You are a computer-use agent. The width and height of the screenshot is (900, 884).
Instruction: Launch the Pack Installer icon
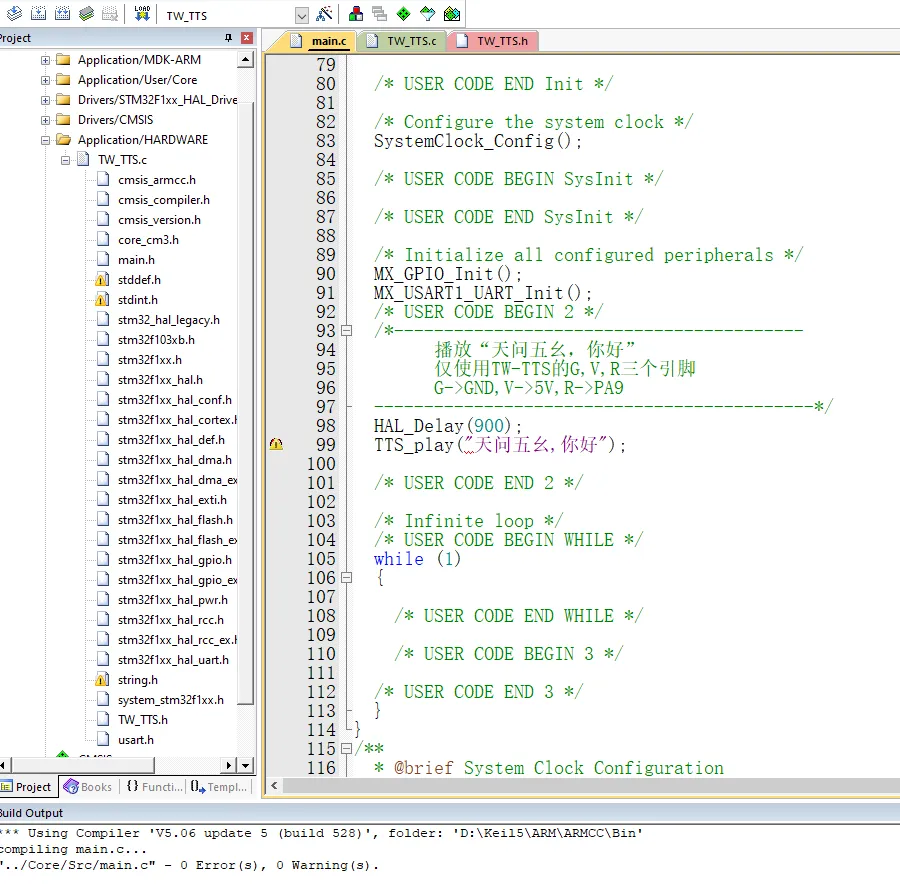451,14
